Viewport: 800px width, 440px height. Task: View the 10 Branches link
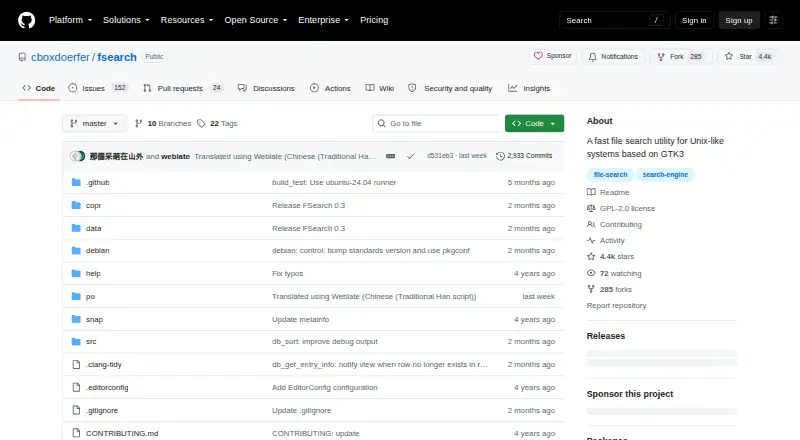click(163, 124)
